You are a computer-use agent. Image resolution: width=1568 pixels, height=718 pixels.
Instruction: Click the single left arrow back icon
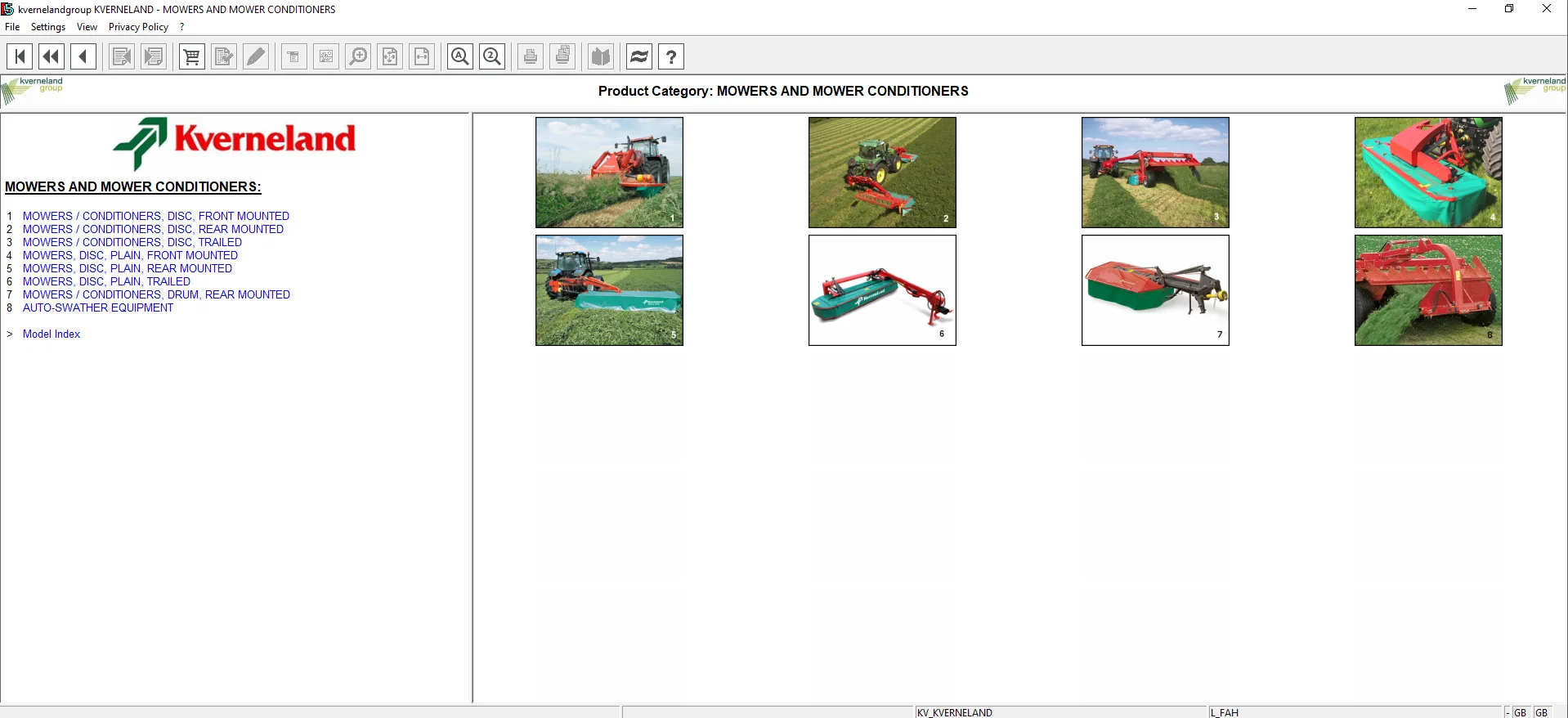pyautogui.click(x=83, y=56)
